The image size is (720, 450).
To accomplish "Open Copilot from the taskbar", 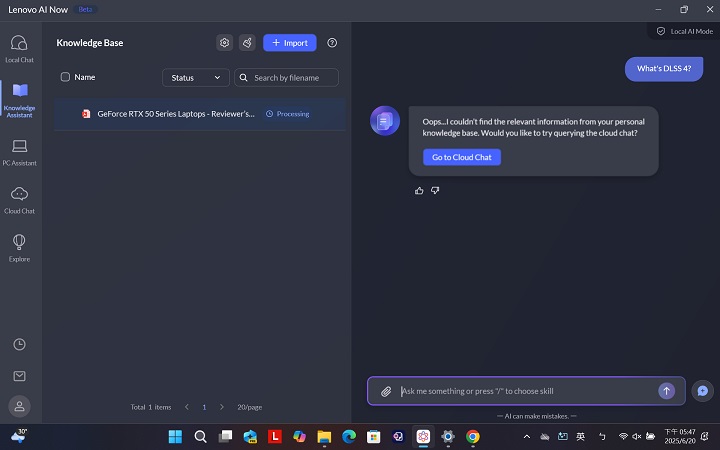I will point(299,437).
